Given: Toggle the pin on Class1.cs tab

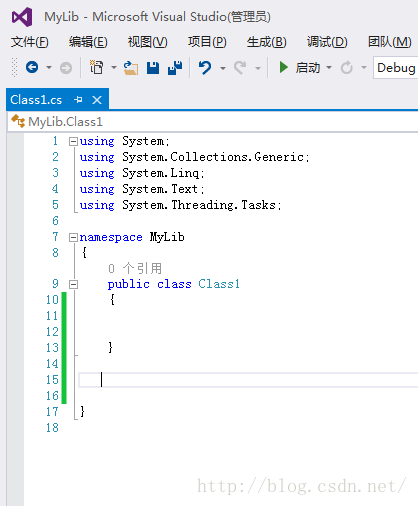Looking at the screenshot, I should pyautogui.click(x=78, y=100).
